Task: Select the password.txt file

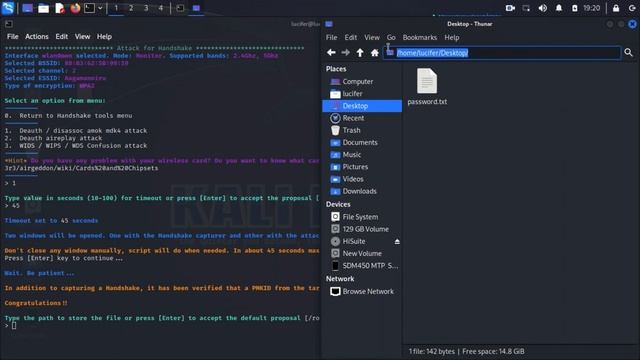Action: pyautogui.click(x=427, y=87)
